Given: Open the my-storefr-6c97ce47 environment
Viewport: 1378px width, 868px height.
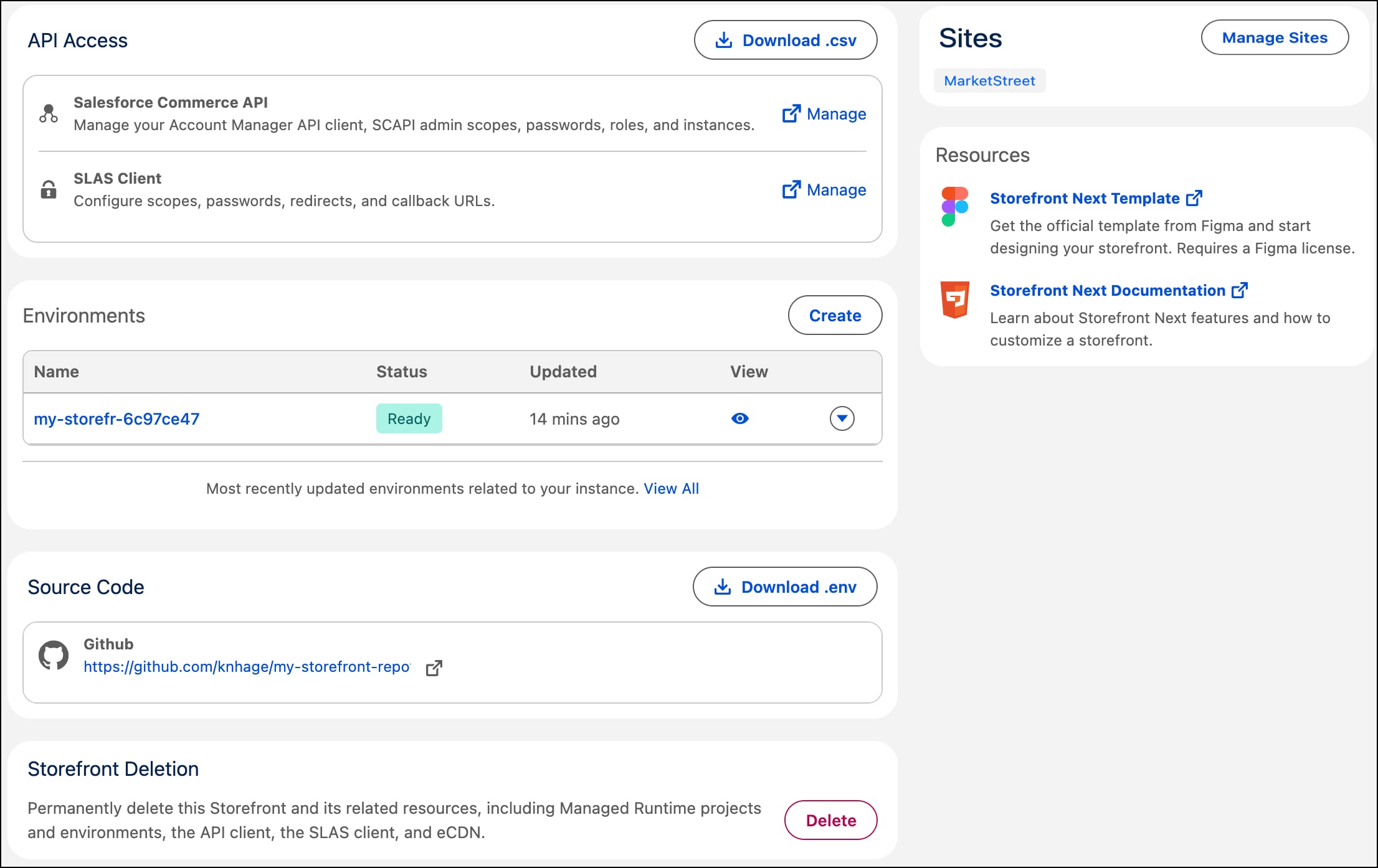Looking at the screenshot, I should pyautogui.click(x=116, y=418).
